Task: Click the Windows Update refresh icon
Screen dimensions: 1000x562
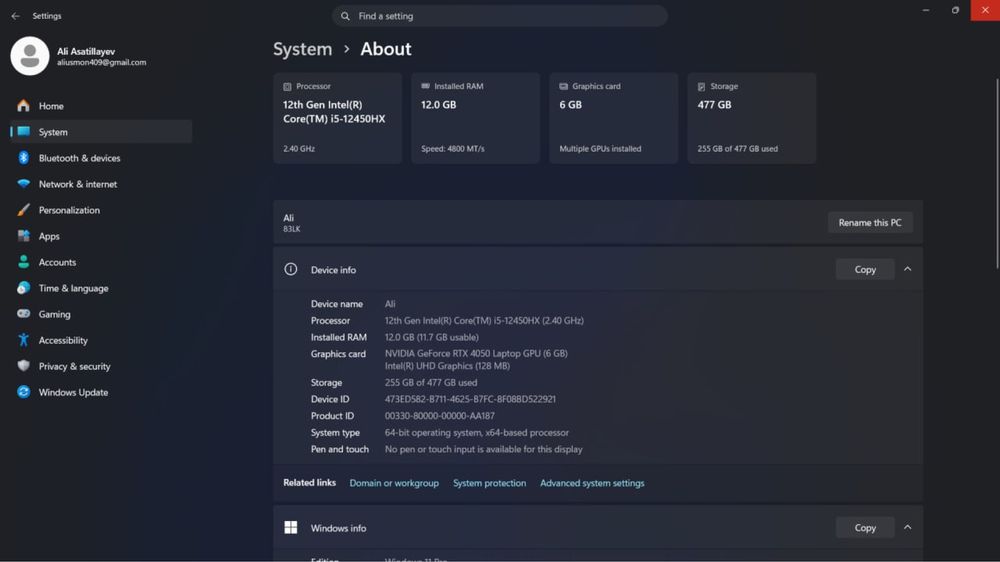Action: coord(24,392)
